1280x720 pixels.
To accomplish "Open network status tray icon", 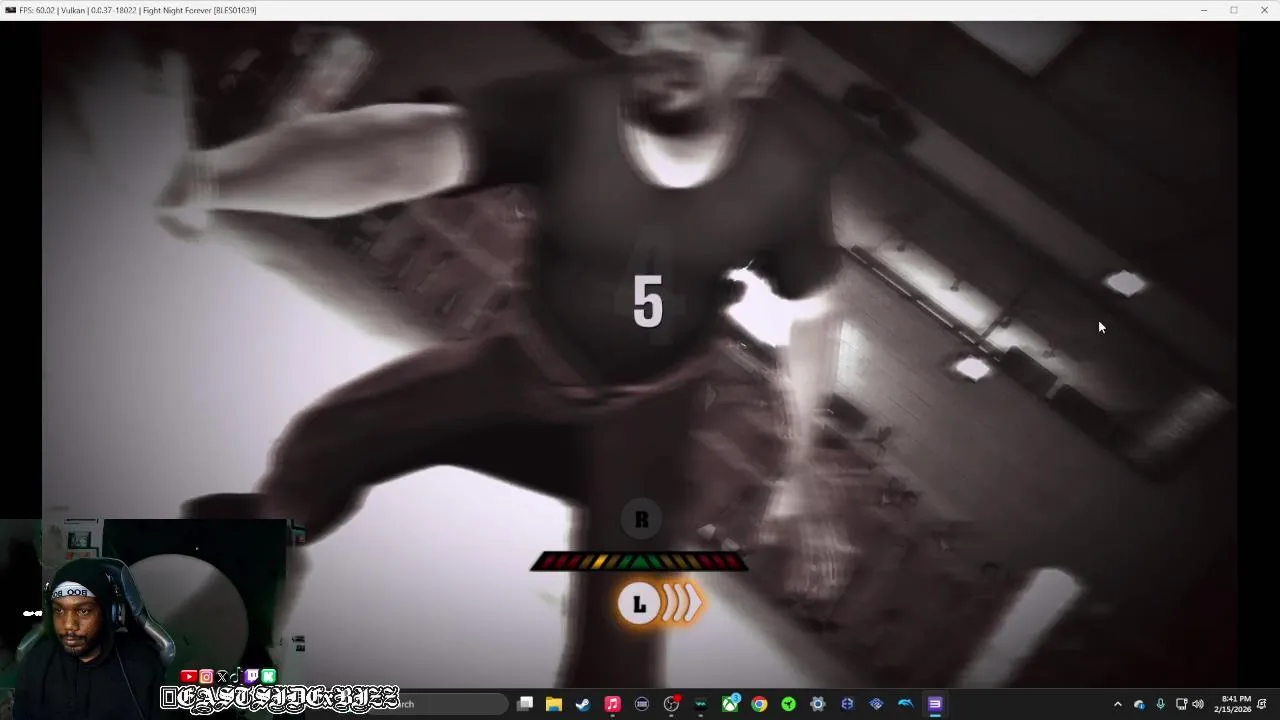I will (1181, 704).
